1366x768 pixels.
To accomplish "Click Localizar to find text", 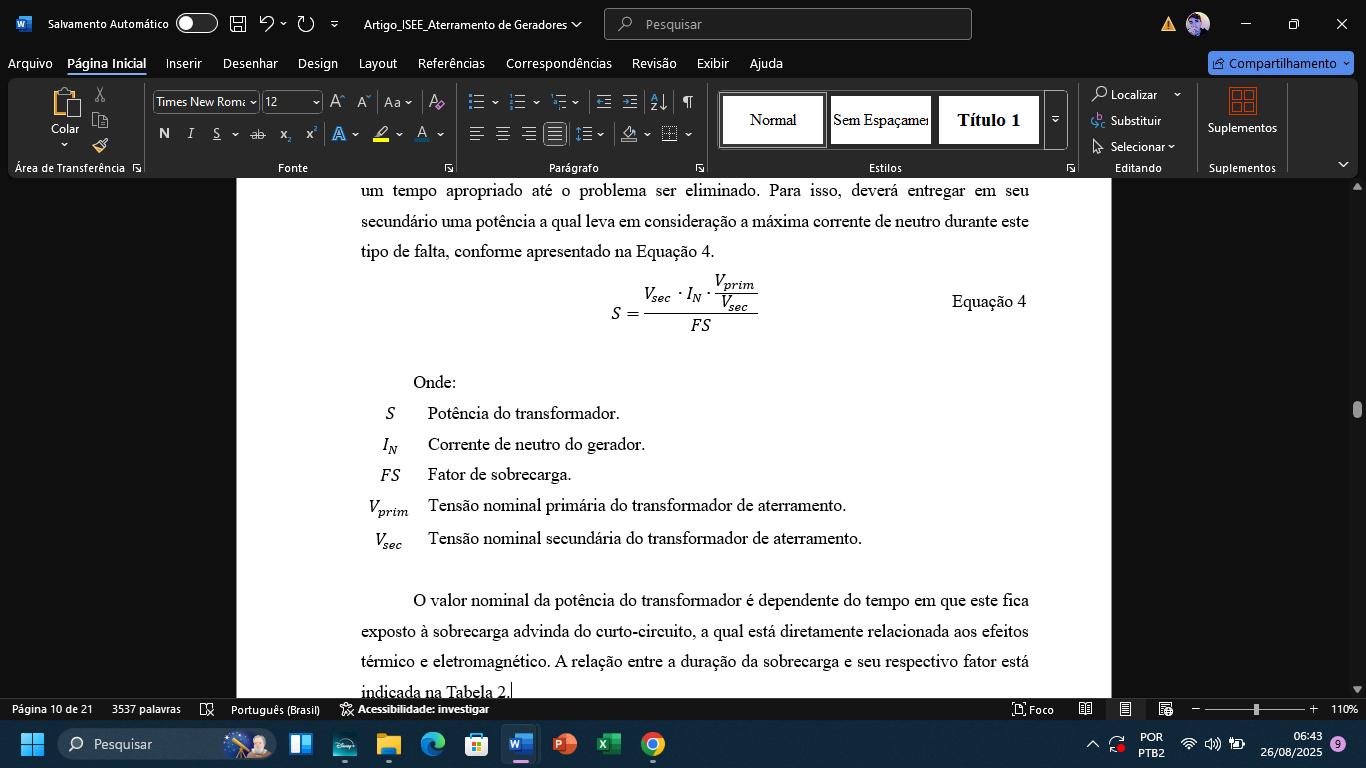I will (1125, 94).
